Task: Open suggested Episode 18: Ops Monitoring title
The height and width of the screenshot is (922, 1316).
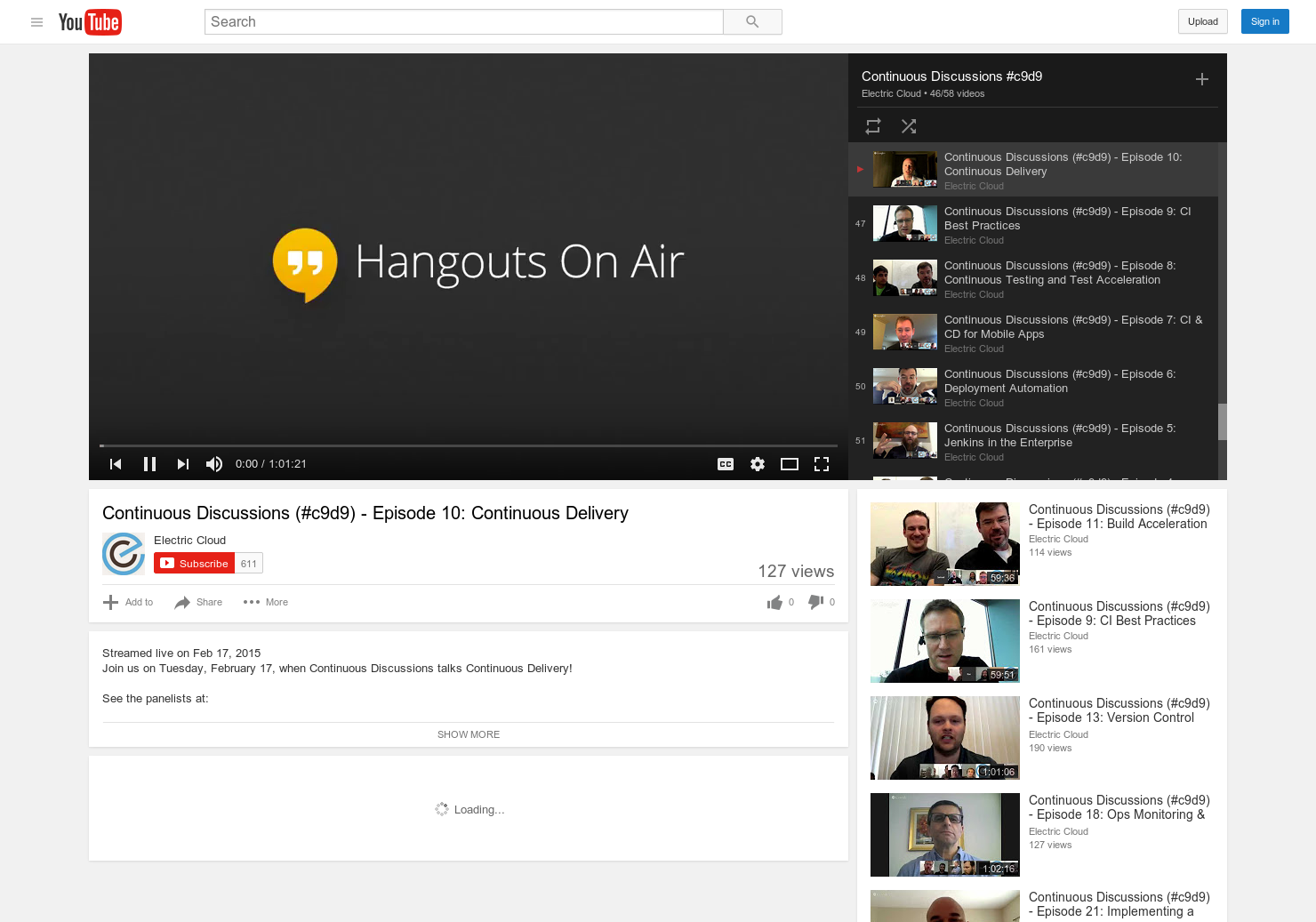Action: [x=1119, y=807]
